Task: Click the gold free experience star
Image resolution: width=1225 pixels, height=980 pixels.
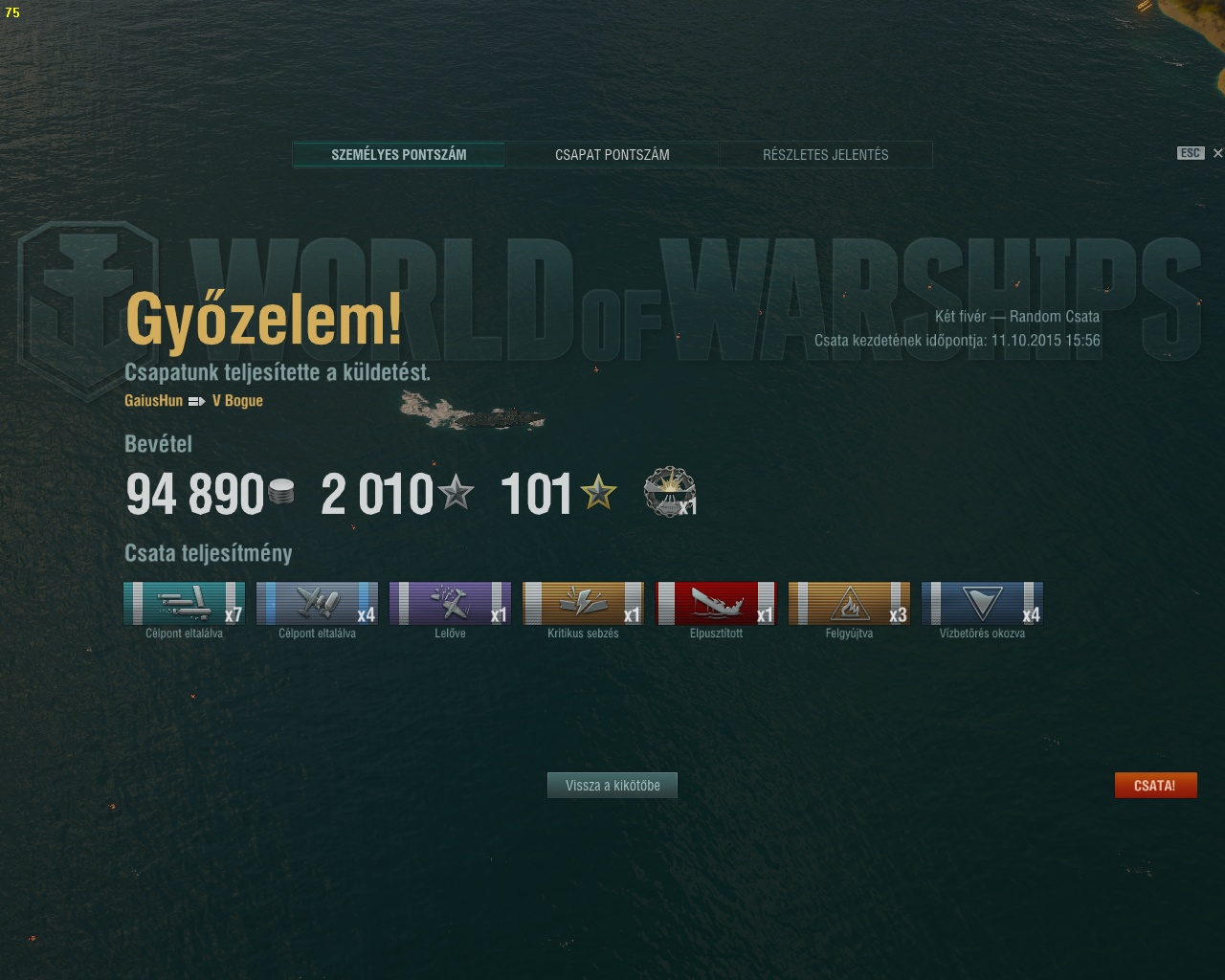Action: pyautogui.click(x=599, y=493)
